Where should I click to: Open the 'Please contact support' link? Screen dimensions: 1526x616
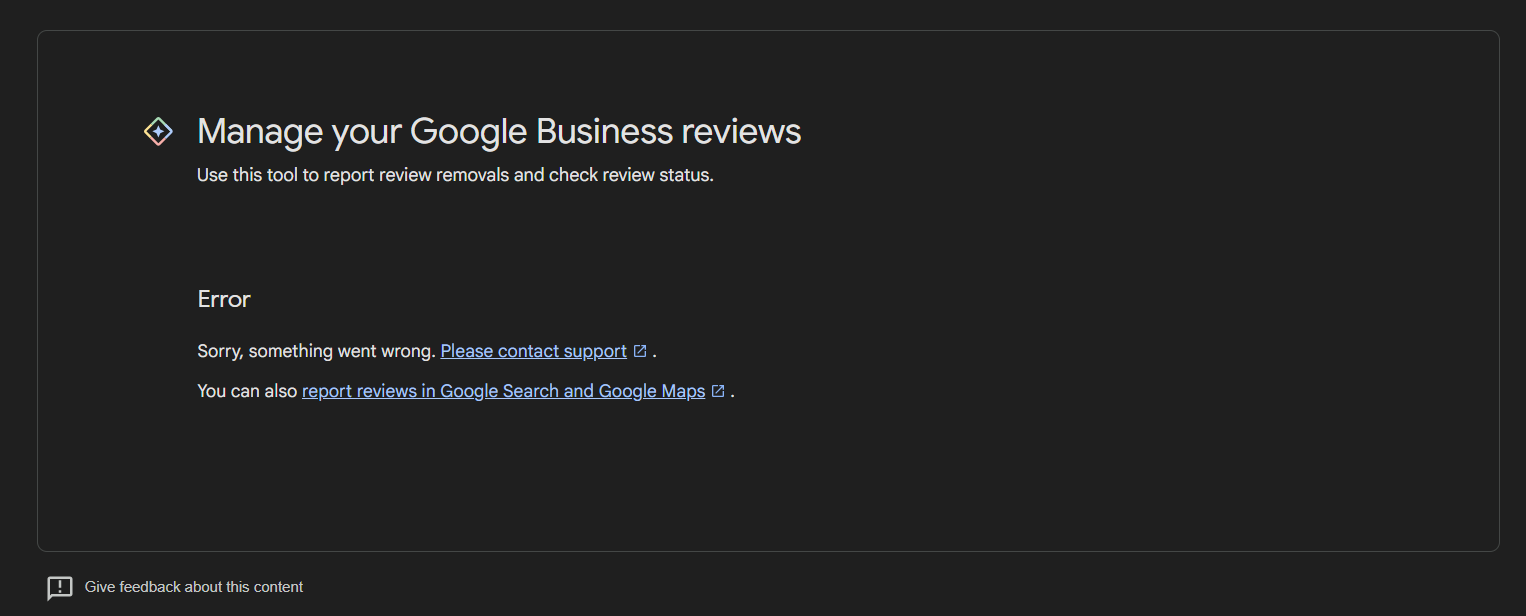tap(533, 351)
